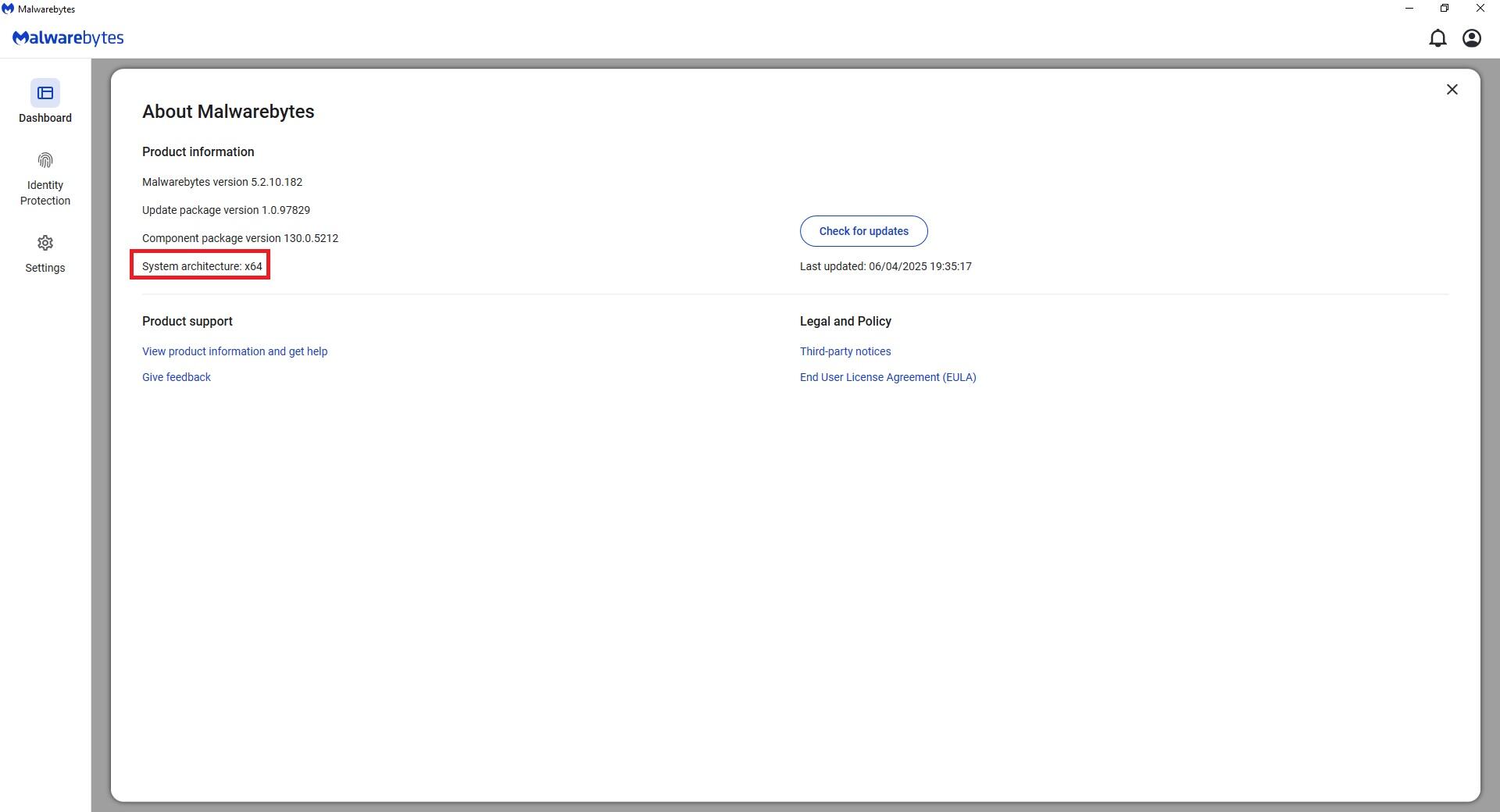Open View product information and get help link

[234, 351]
